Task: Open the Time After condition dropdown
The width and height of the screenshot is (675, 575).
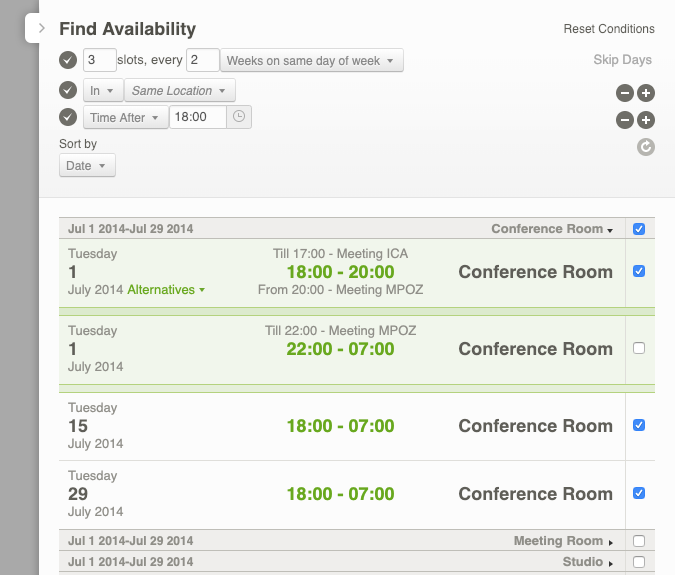Action: [125, 118]
